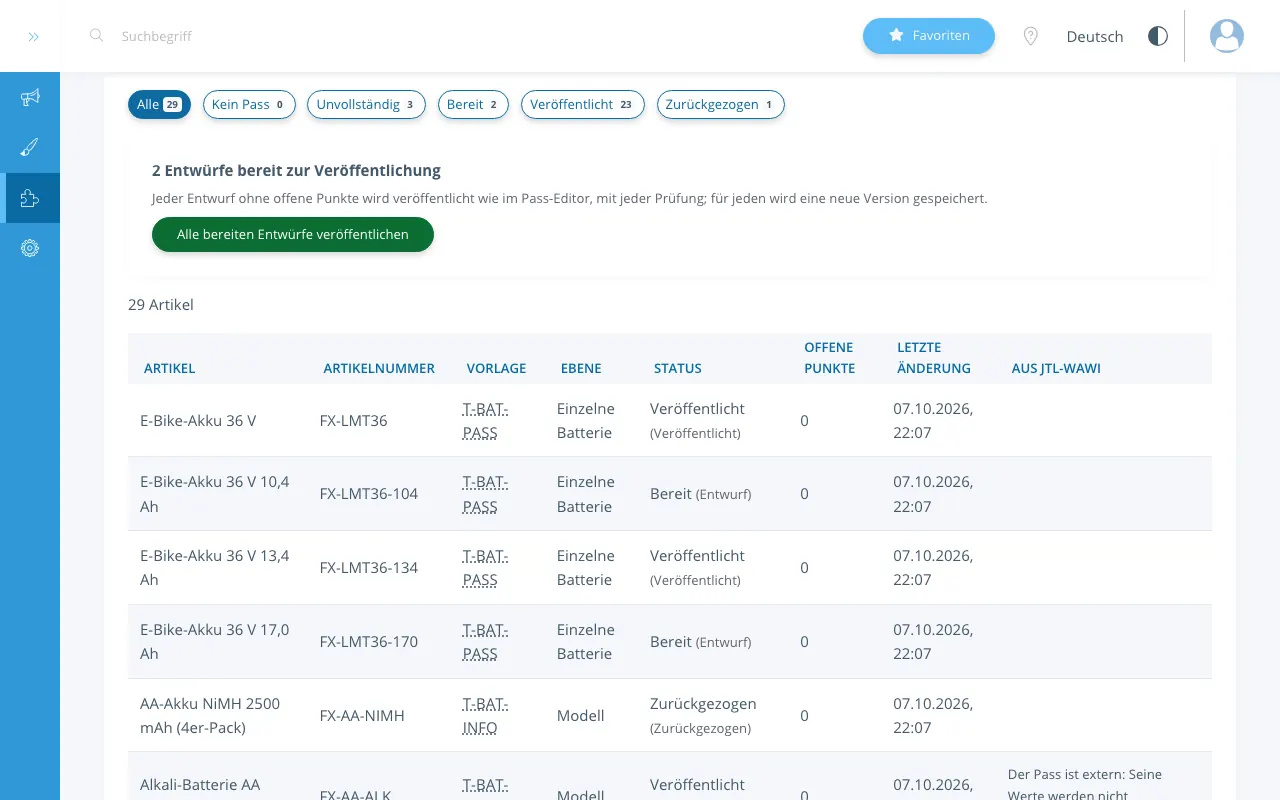Click the 29 Artikel count text
Screen dimensions: 1280x800
[x=161, y=304]
